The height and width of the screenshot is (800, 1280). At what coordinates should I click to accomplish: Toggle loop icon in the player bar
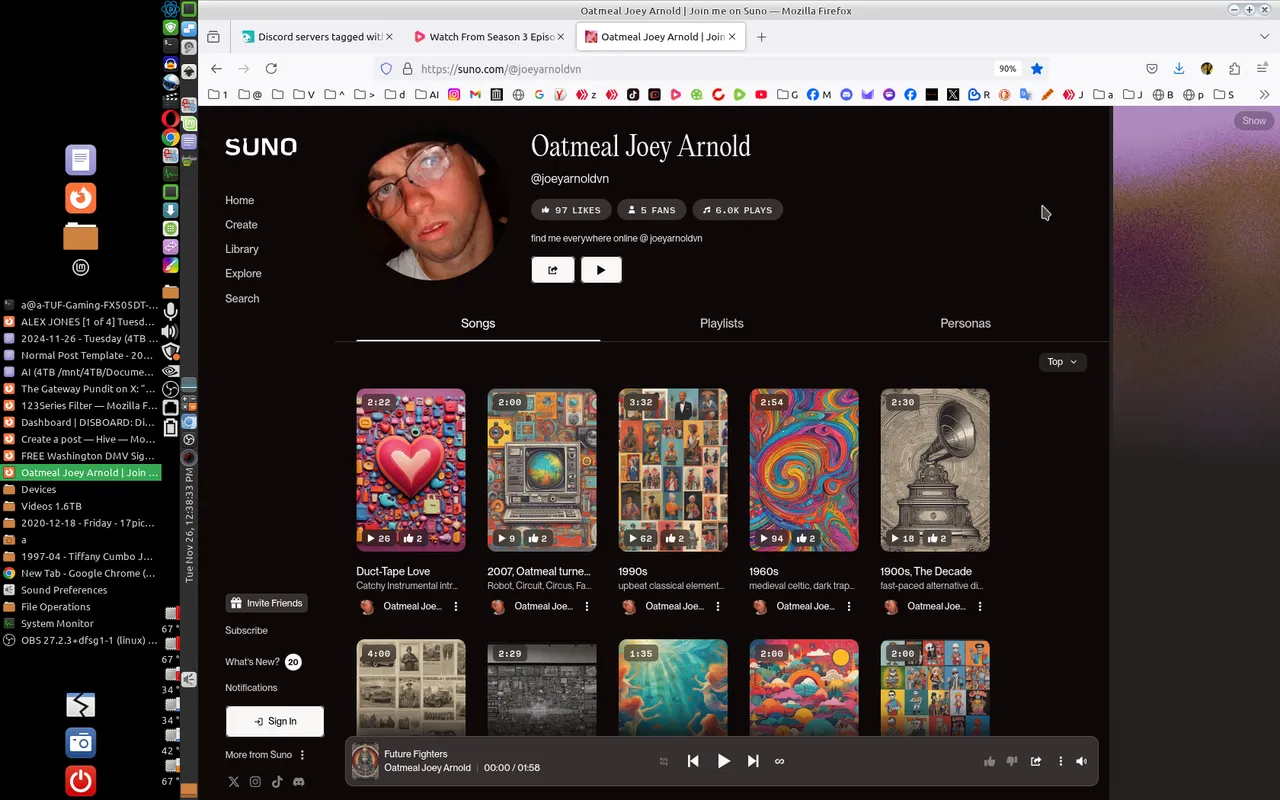(780, 761)
